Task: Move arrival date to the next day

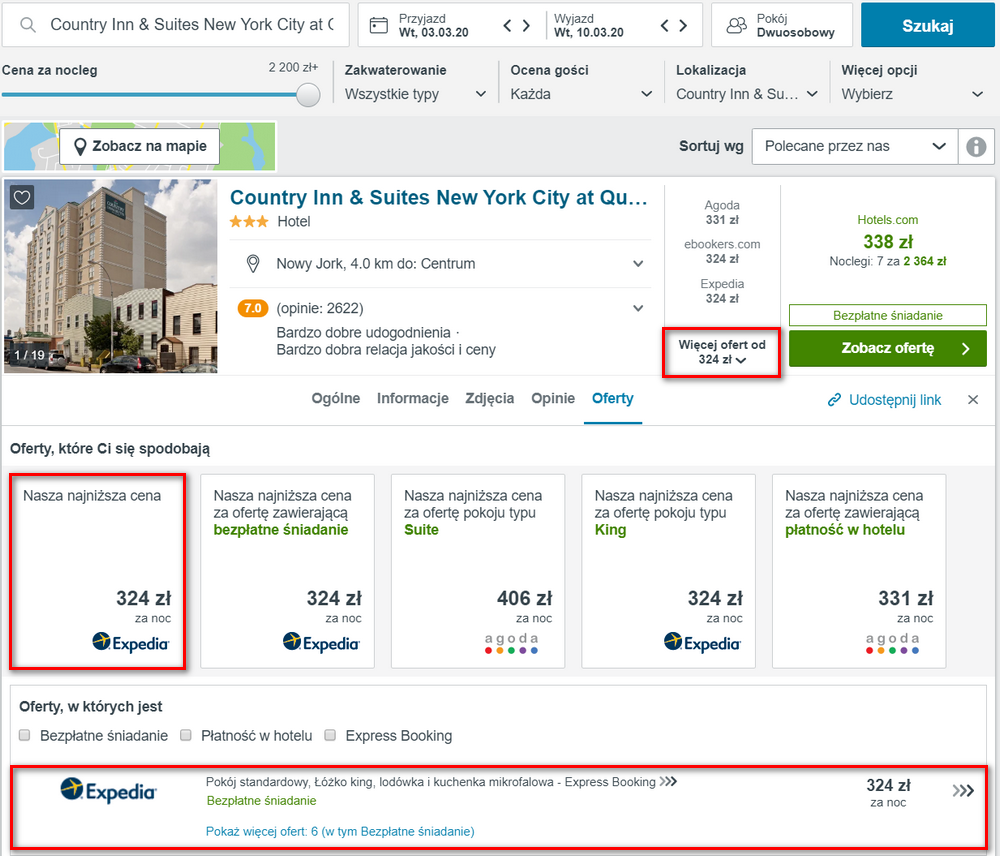Action: pyautogui.click(x=526, y=26)
